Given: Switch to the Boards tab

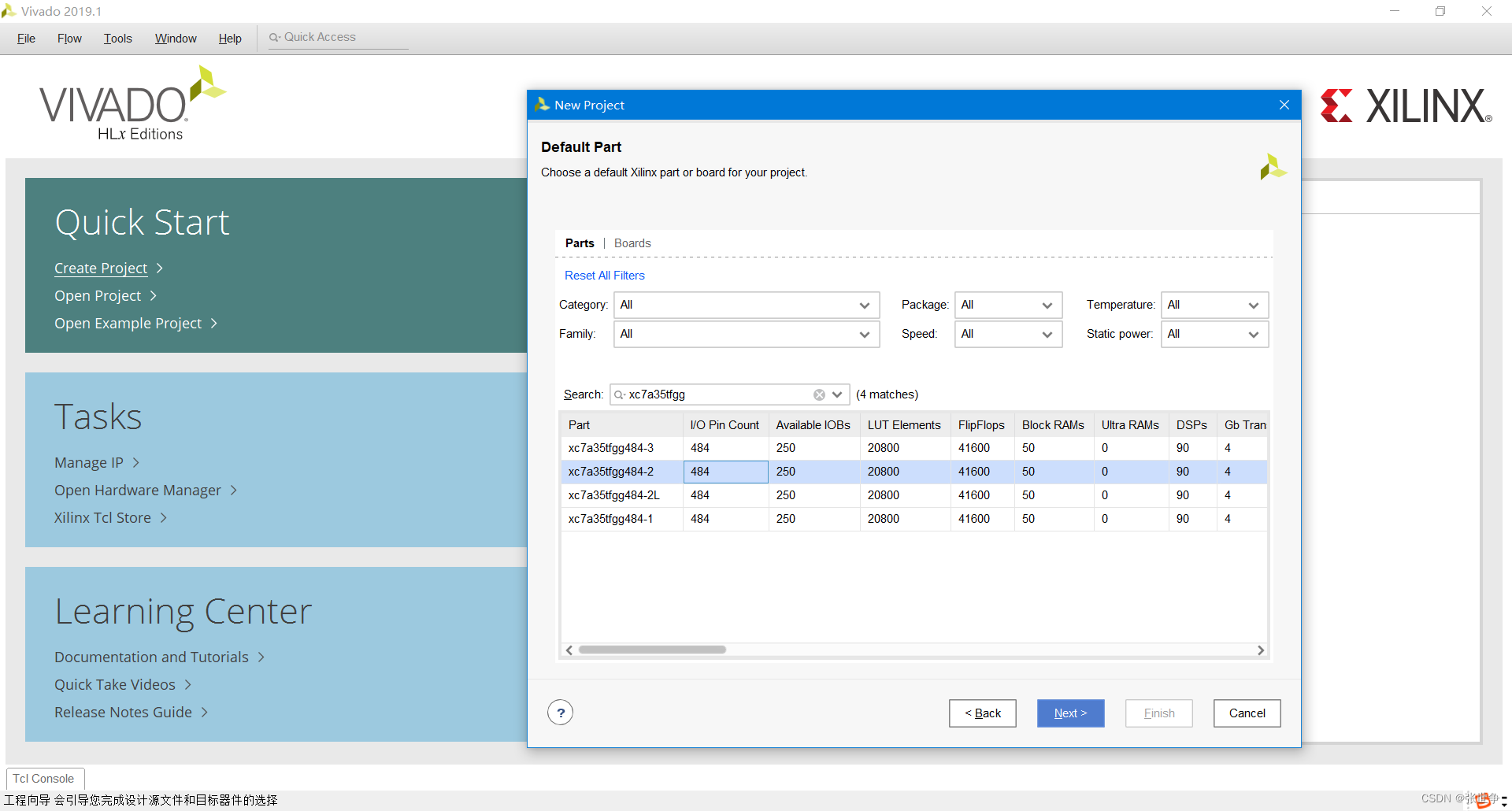Looking at the screenshot, I should pyautogui.click(x=632, y=243).
